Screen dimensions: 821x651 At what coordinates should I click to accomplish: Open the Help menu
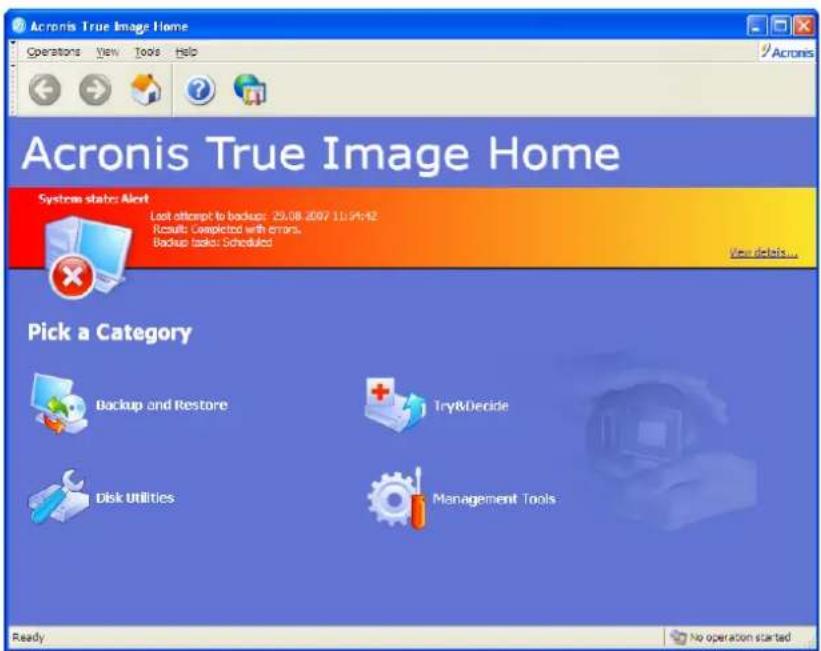point(186,52)
